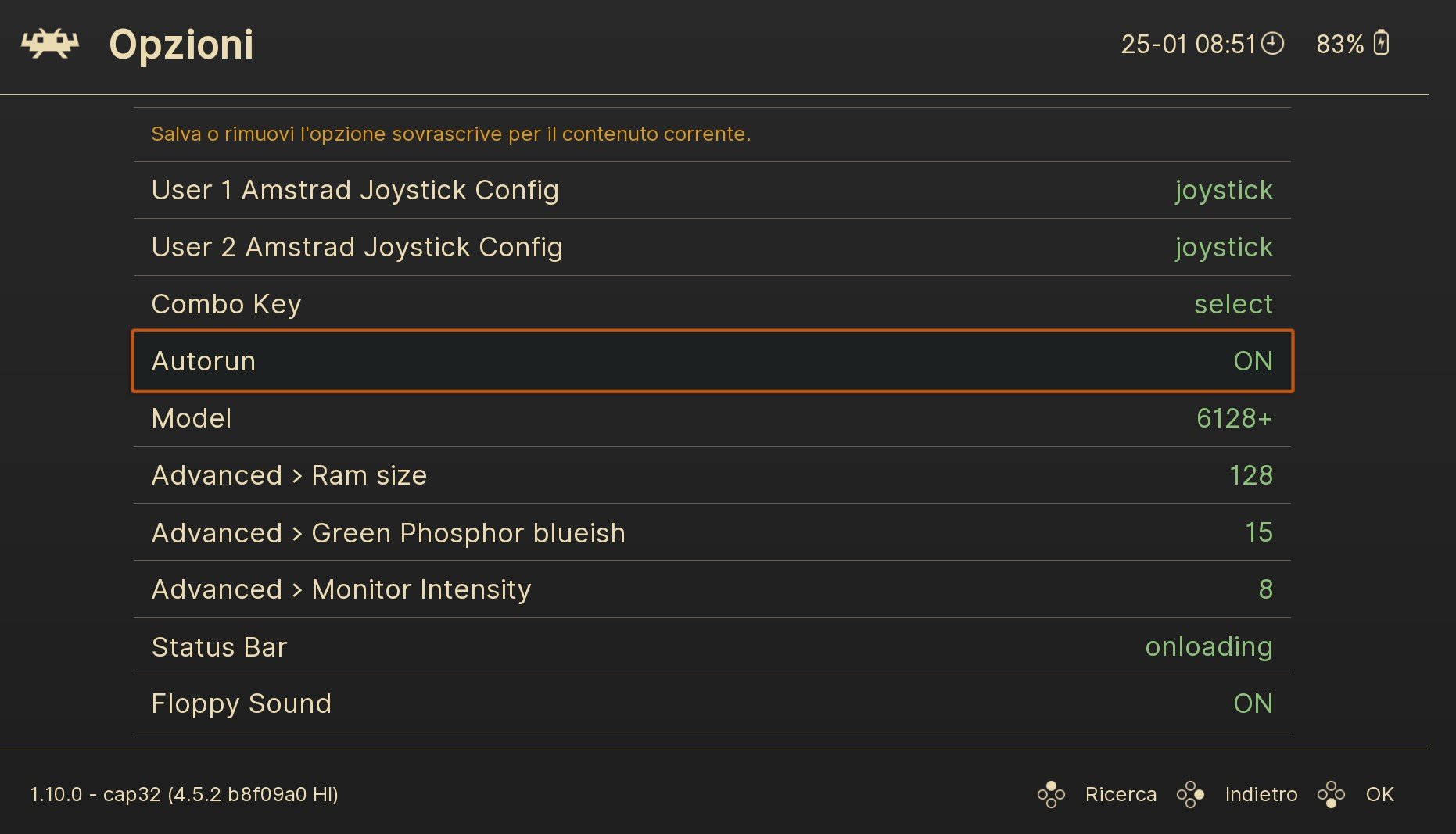Select Advanced Ram size entry

click(x=712, y=475)
